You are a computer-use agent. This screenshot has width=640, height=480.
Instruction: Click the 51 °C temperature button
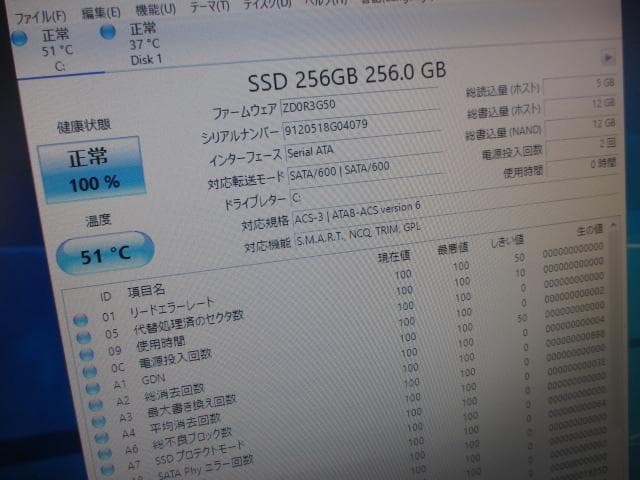tap(105, 253)
